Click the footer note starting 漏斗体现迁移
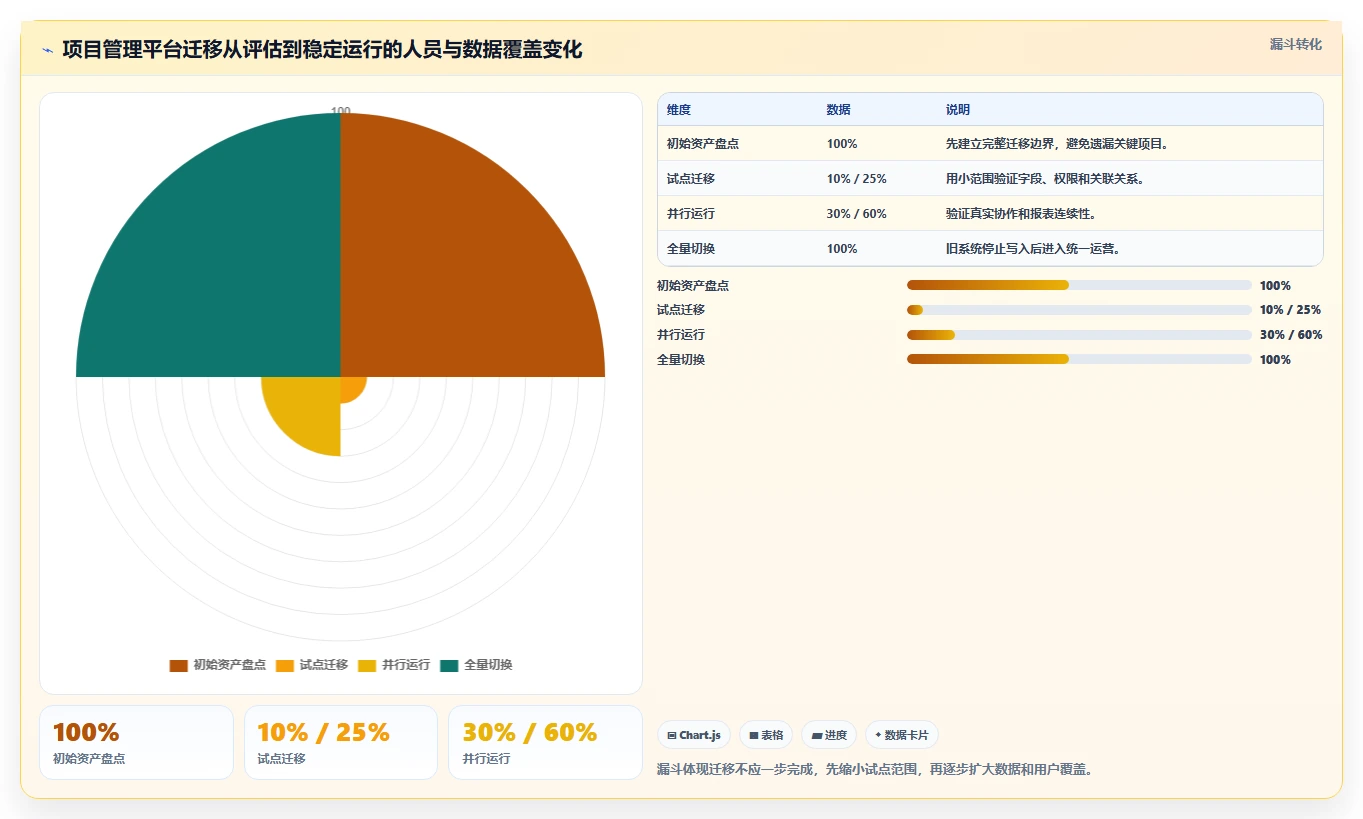Screen dimensions: 1363x819 pos(877,770)
